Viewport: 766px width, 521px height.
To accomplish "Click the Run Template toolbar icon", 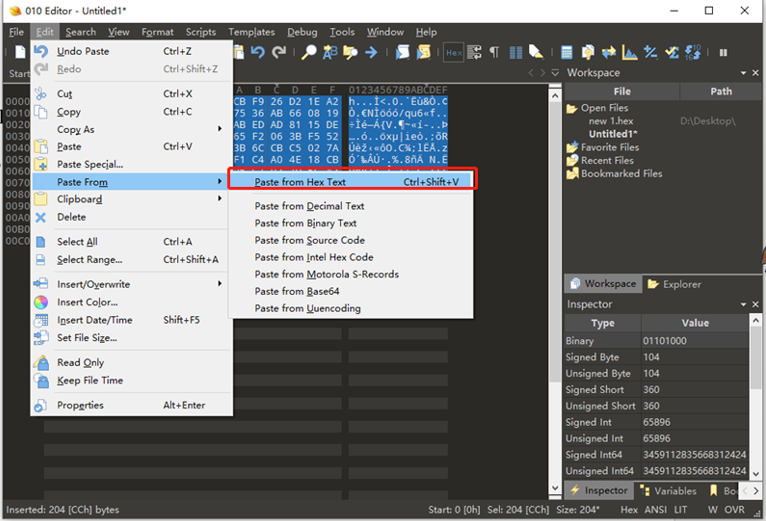I will (424, 52).
